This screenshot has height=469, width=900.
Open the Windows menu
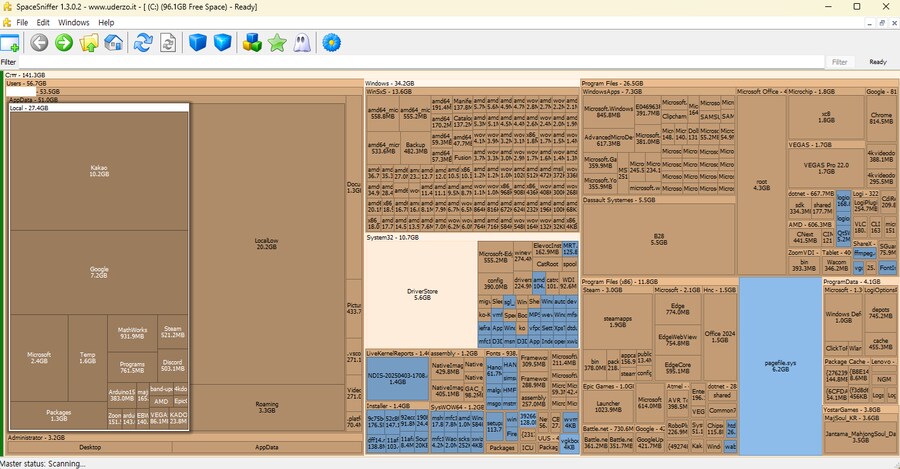tap(73, 22)
